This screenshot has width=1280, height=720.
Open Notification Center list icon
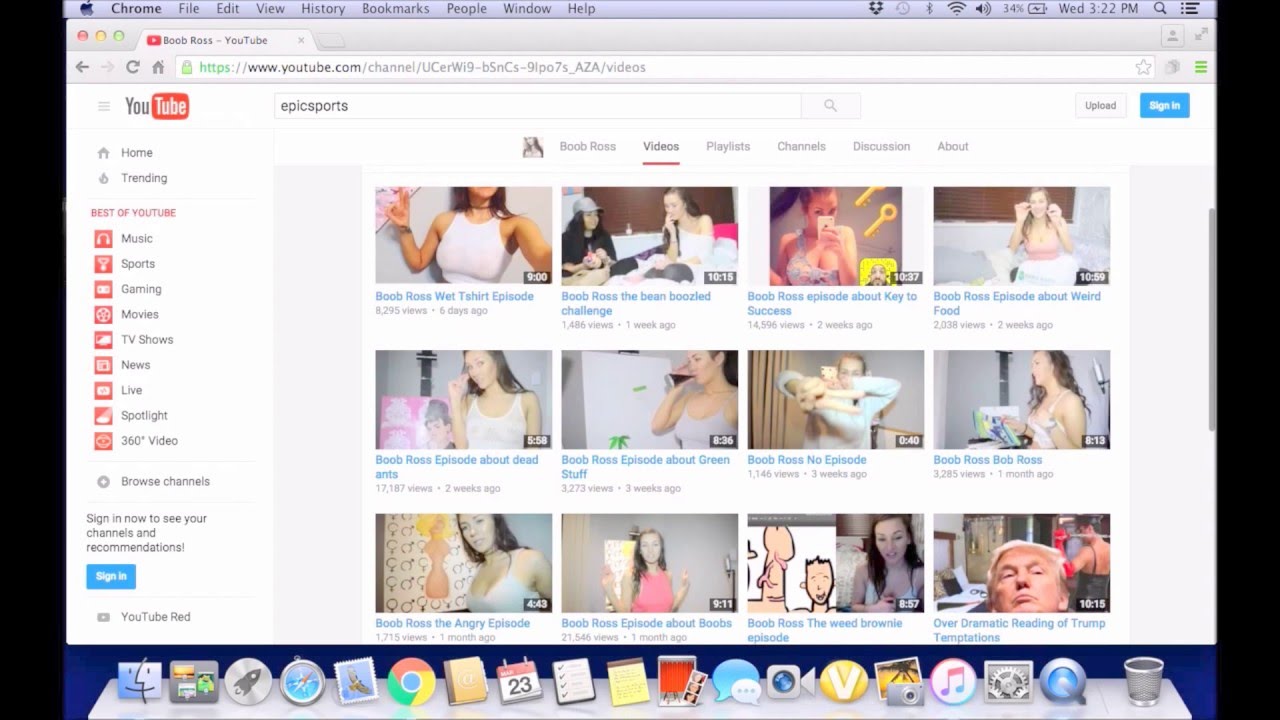tap(1189, 8)
